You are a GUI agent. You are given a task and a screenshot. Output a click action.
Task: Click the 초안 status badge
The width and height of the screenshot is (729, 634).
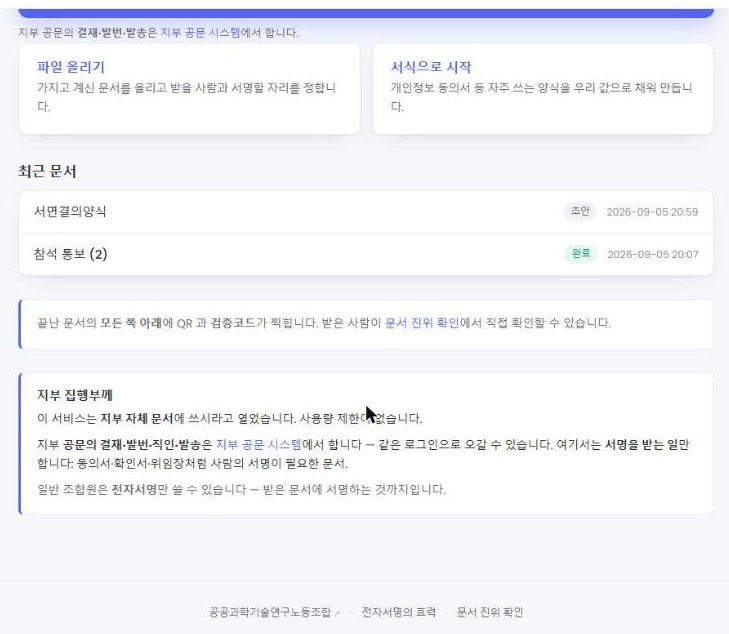coord(580,211)
